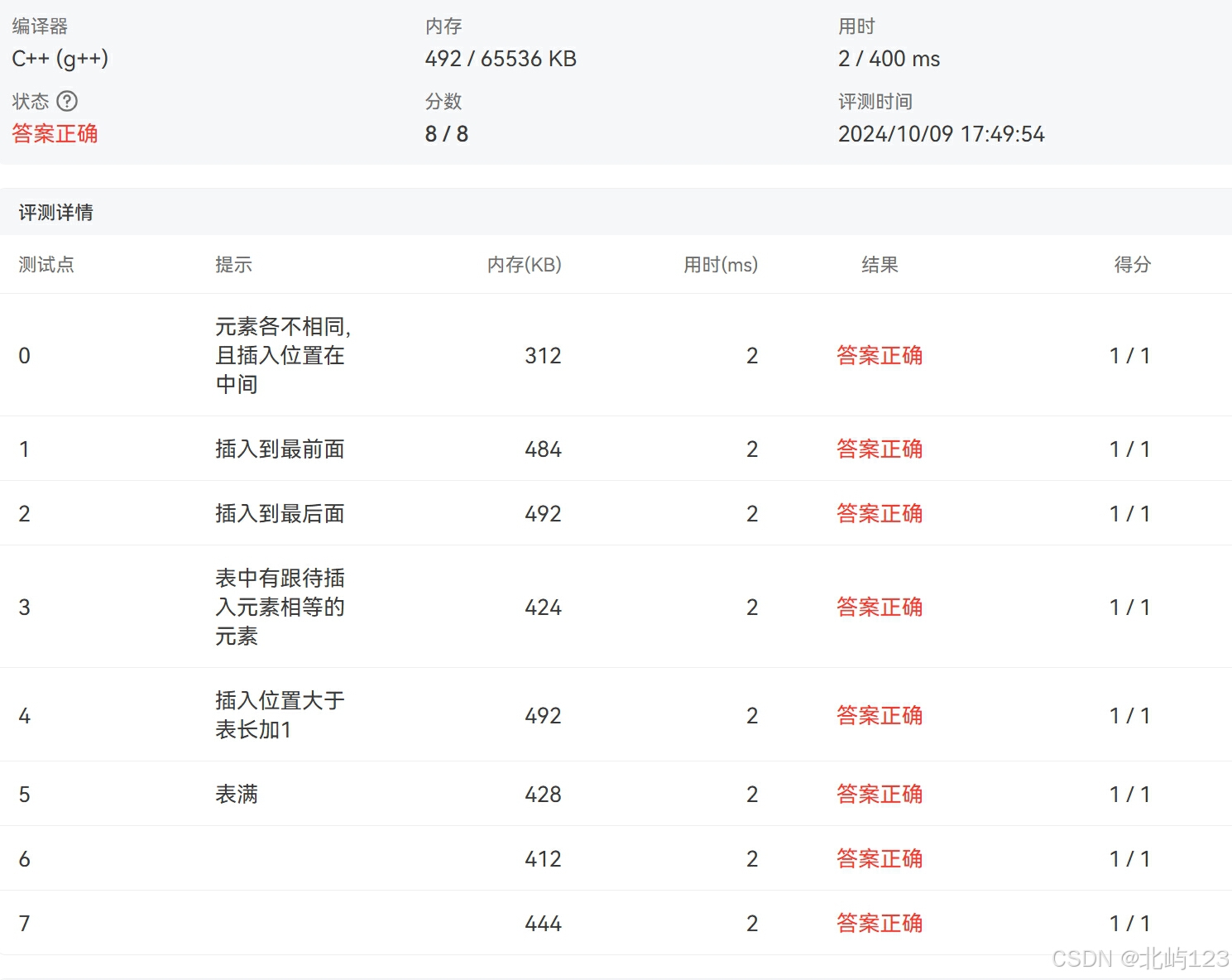Image resolution: width=1232 pixels, height=980 pixels.
Task: Click 答案正确 result for test point 0
Action: pos(879,355)
